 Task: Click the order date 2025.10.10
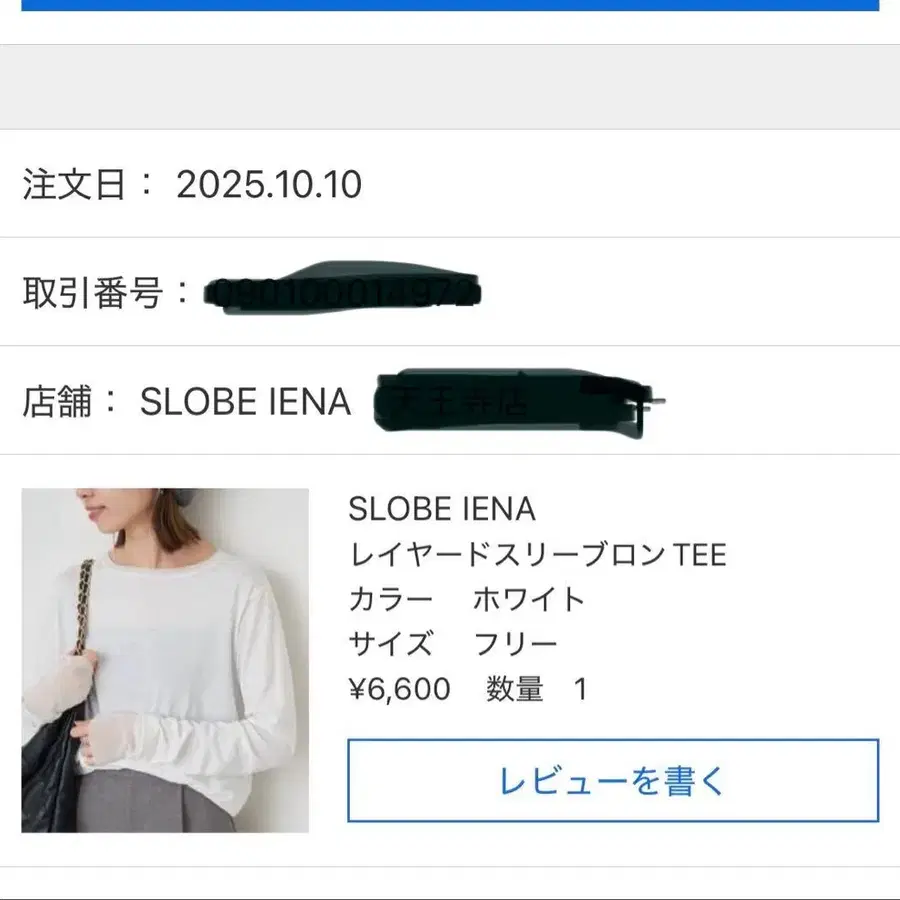[269, 184]
